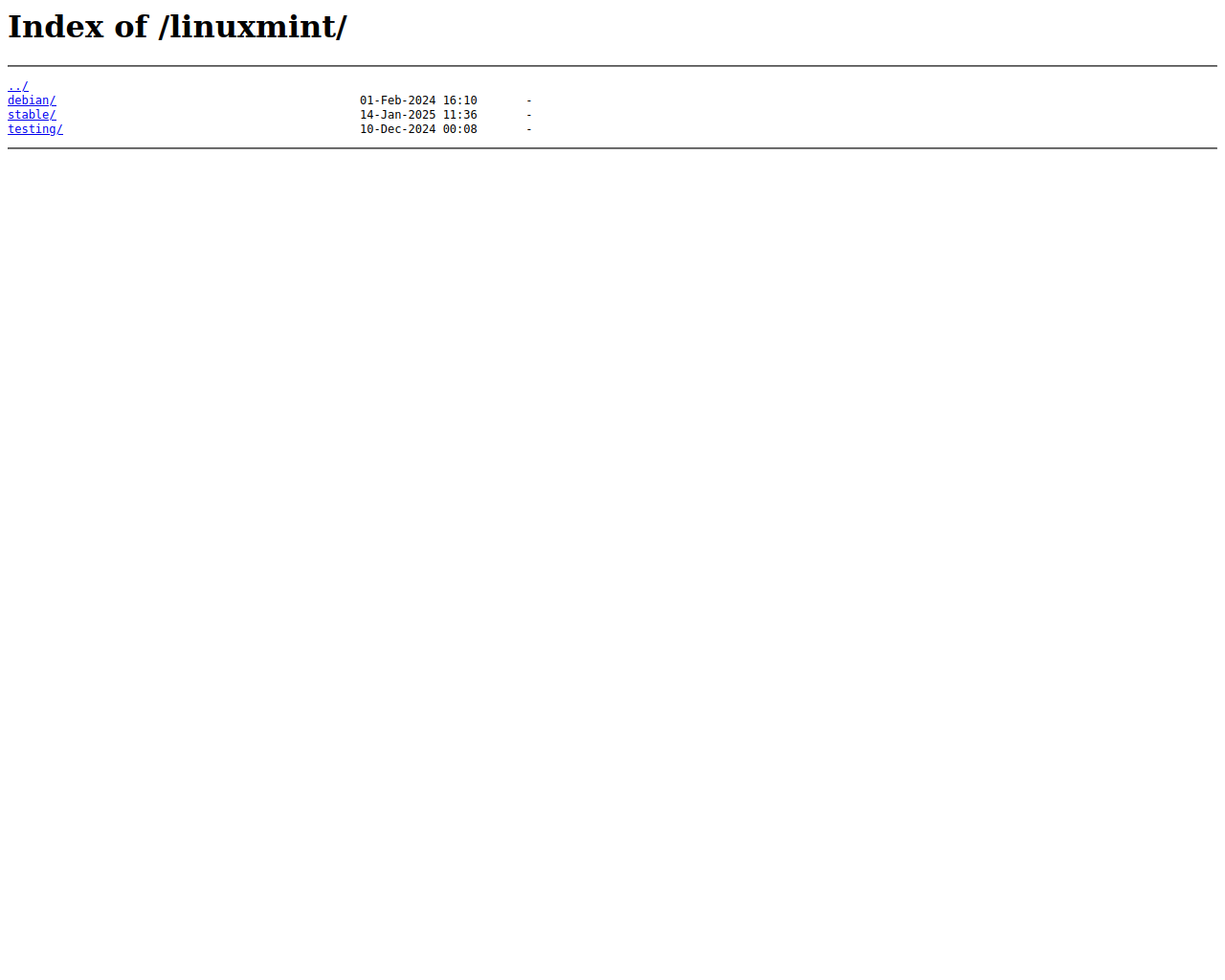Click the 14-Jan-2025 date in stable row
Image resolution: width=1225 pixels, height=980 pixels.
click(398, 115)
